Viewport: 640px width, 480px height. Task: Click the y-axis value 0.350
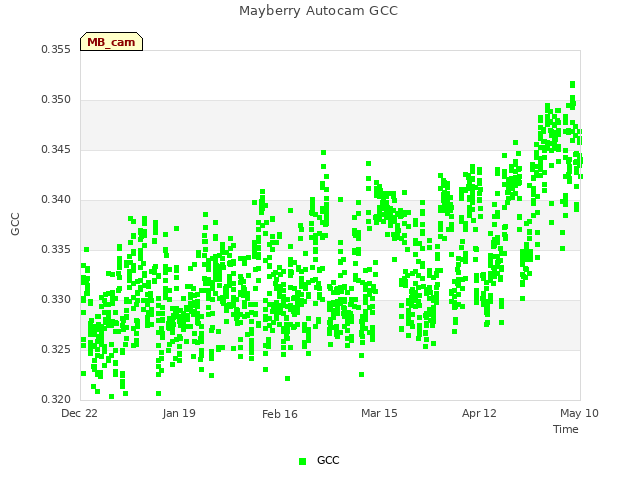pos(56,100)
